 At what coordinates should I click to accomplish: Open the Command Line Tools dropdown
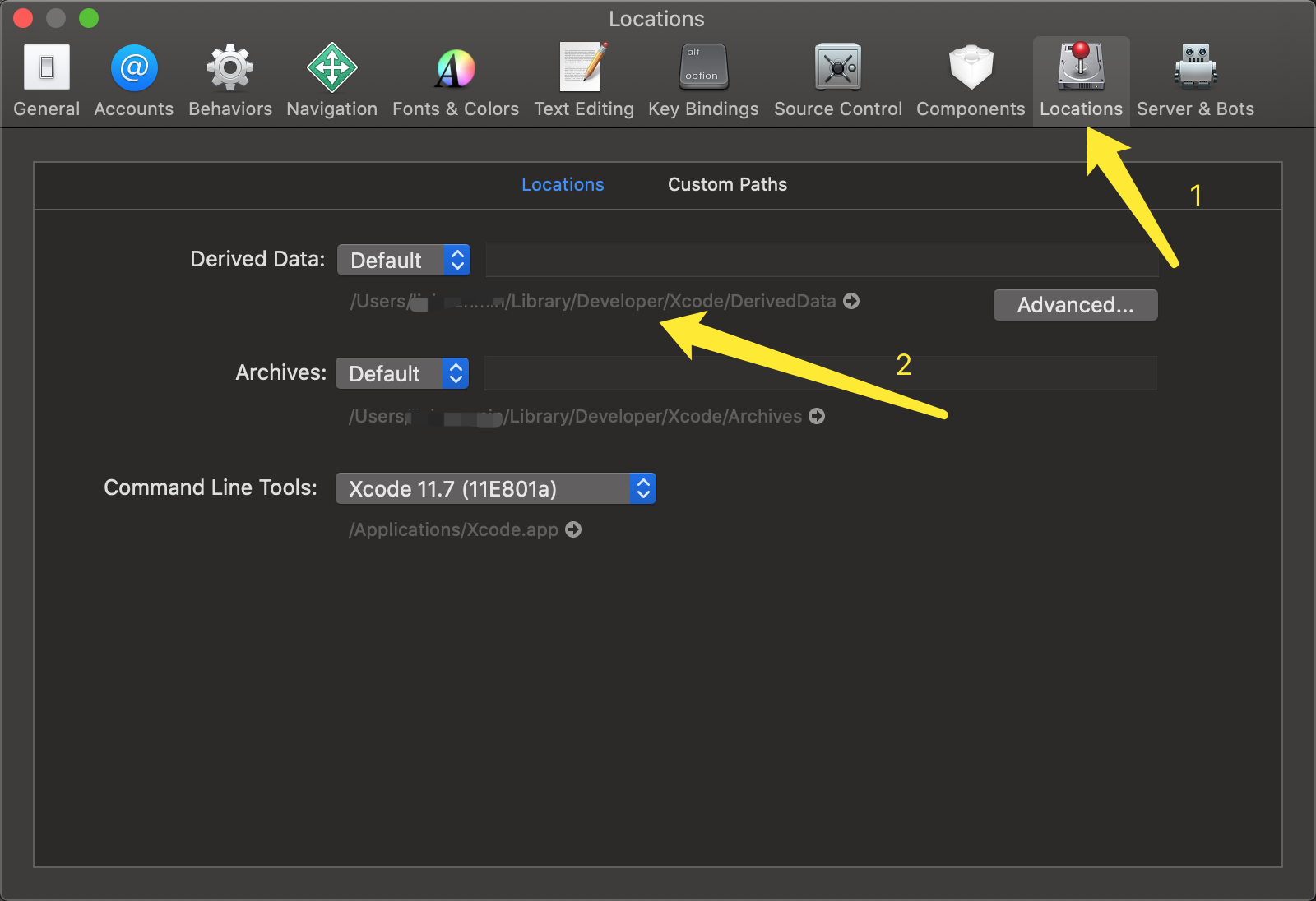496,488
